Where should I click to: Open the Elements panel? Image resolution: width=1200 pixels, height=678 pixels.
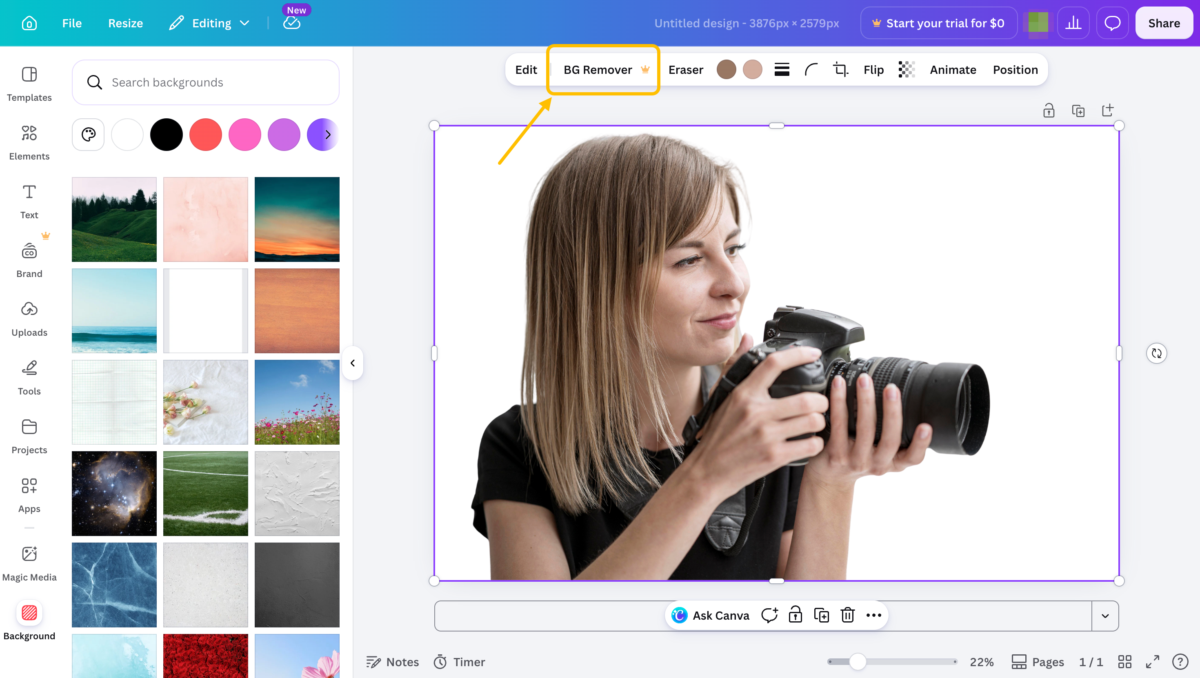pos(29,142)
